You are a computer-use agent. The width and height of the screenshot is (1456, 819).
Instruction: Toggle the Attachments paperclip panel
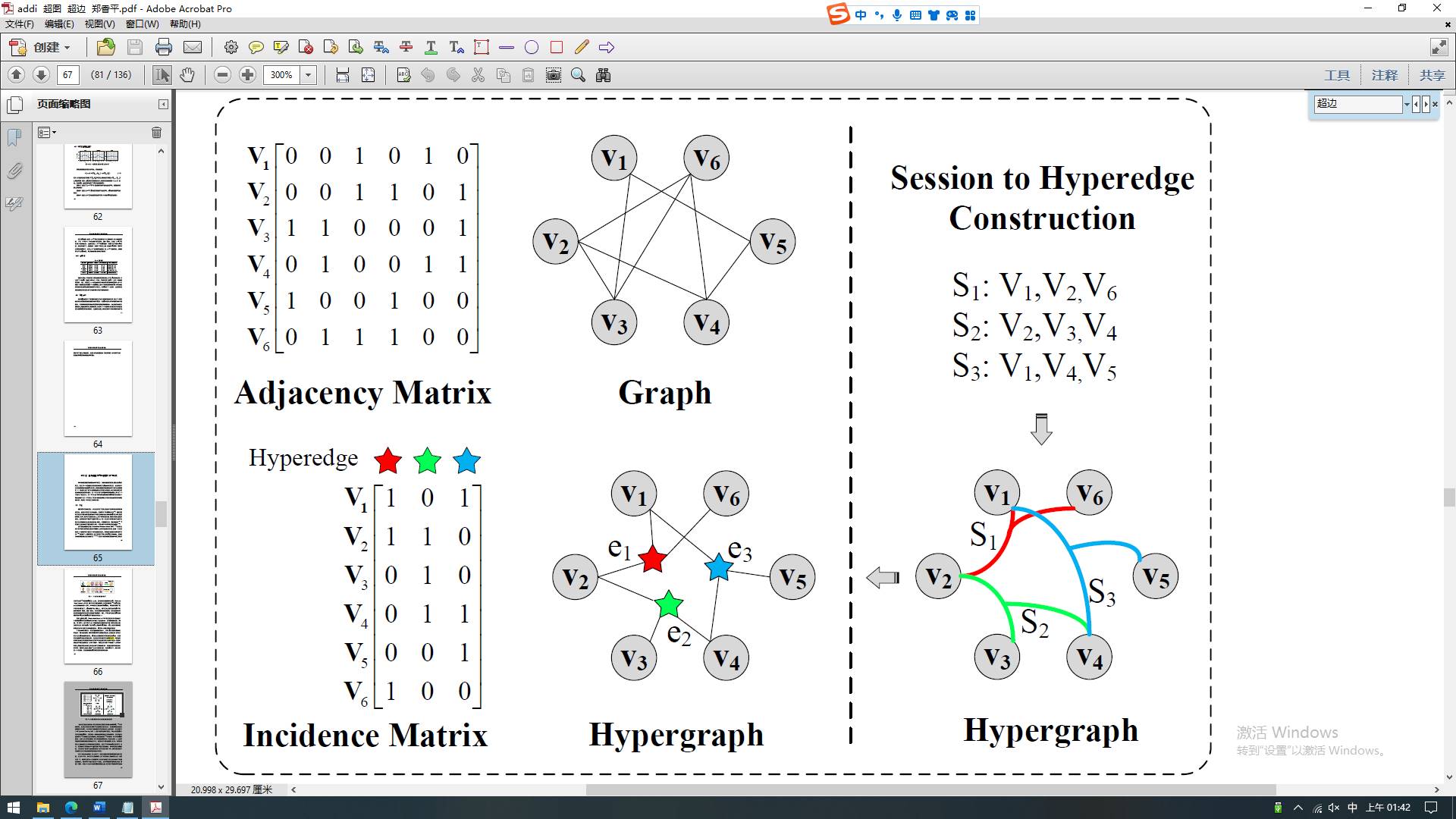(x=14, y=171)
